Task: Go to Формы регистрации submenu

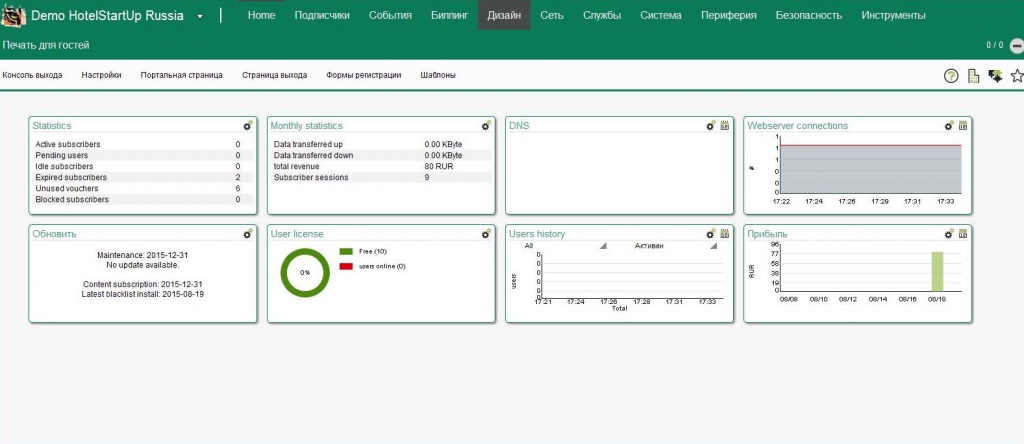Action: (x=364, y=75)
